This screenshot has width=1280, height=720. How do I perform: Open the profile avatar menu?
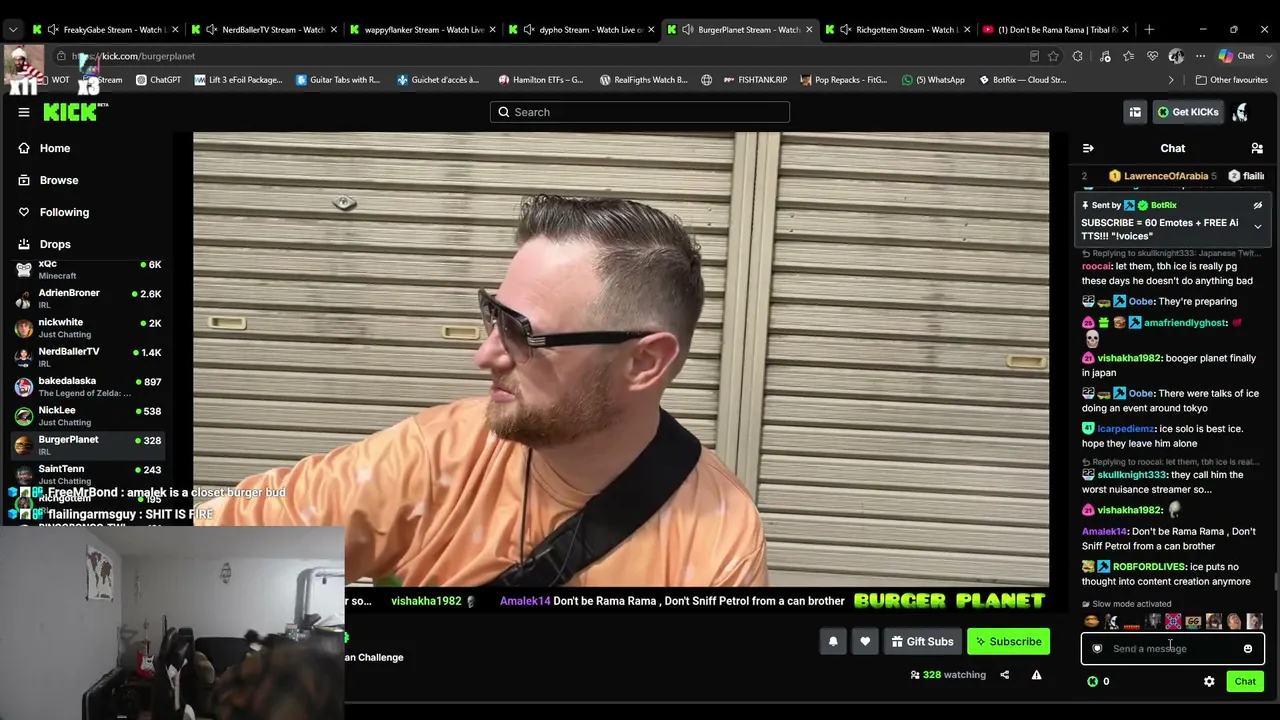tap(1241, 112)
